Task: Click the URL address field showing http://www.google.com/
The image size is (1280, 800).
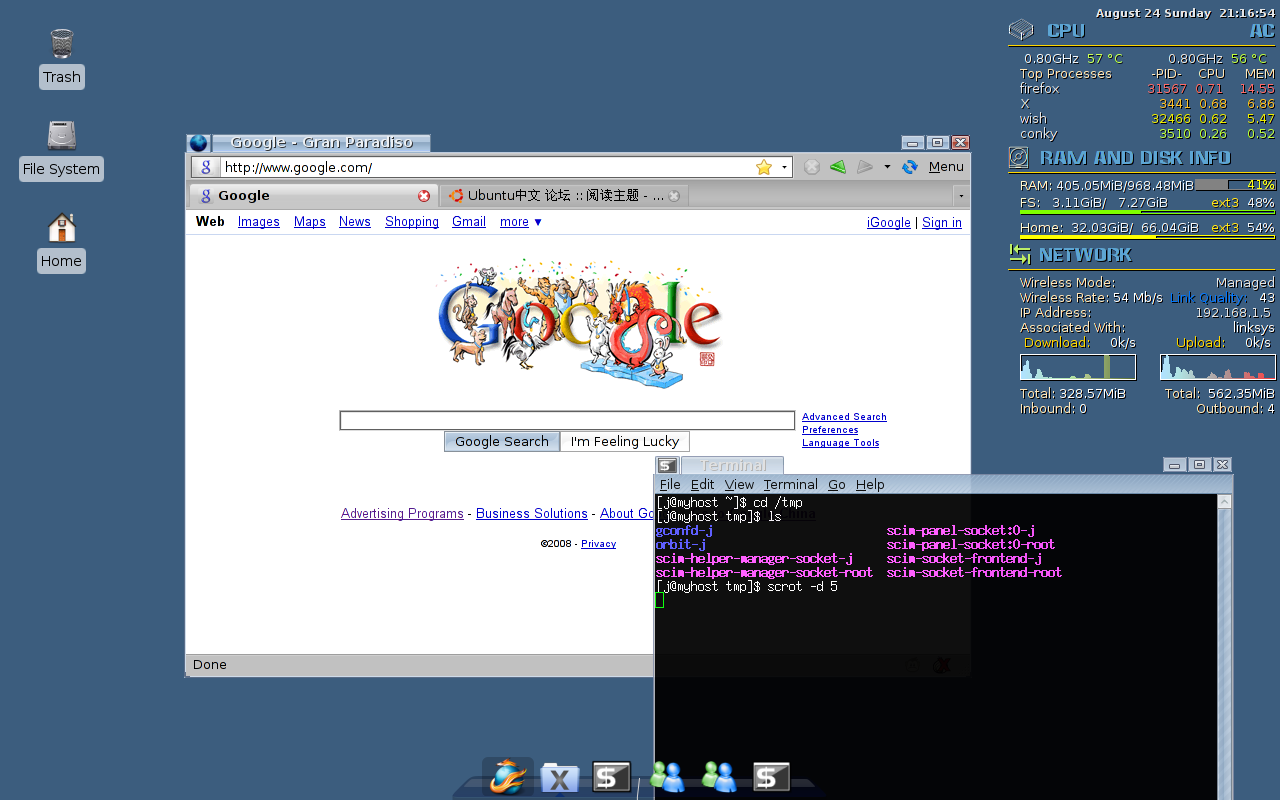Action: point(486,167)
